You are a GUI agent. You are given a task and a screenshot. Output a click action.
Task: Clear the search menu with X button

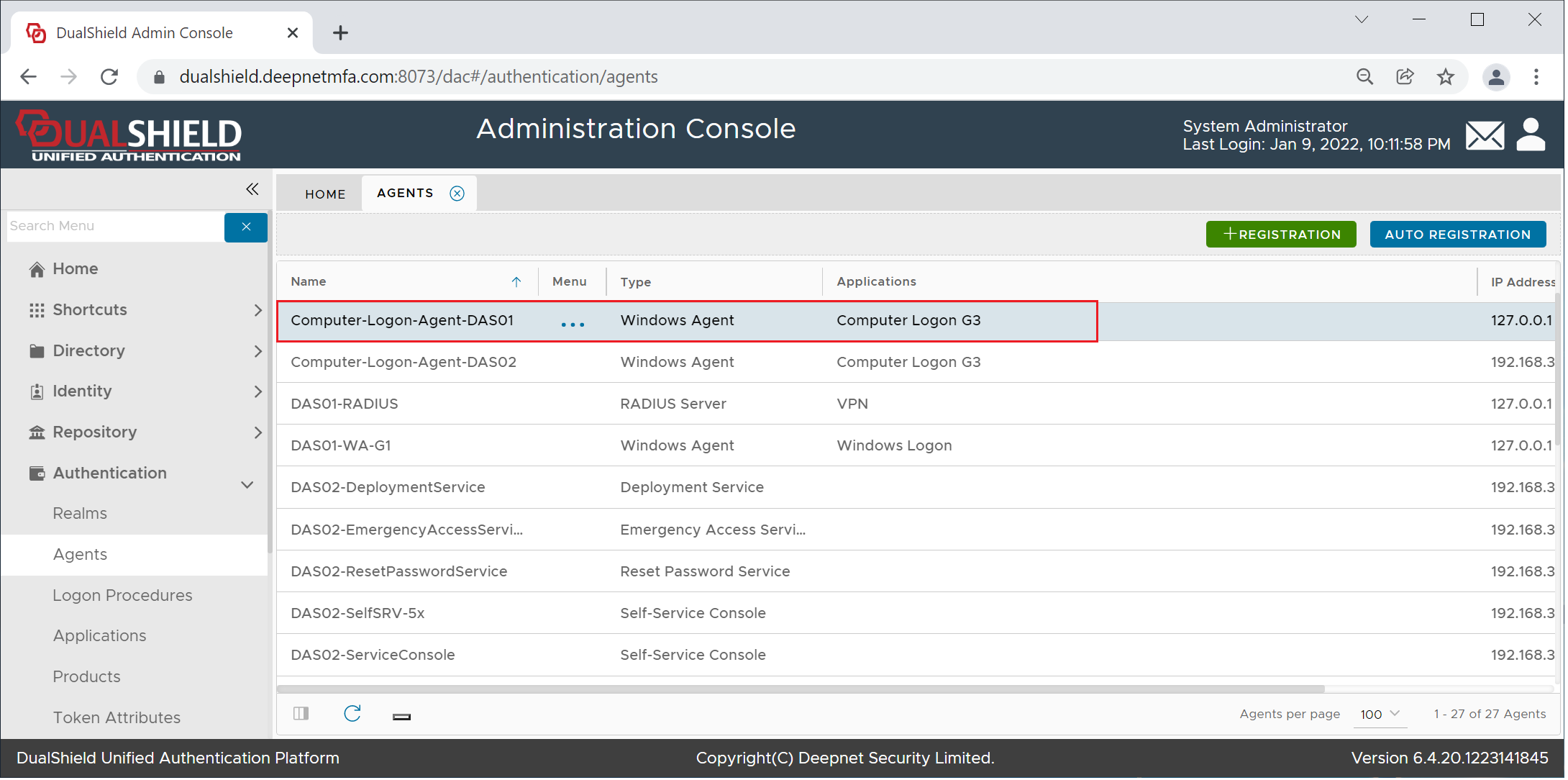pyautogui.click(x=246, y=227)
